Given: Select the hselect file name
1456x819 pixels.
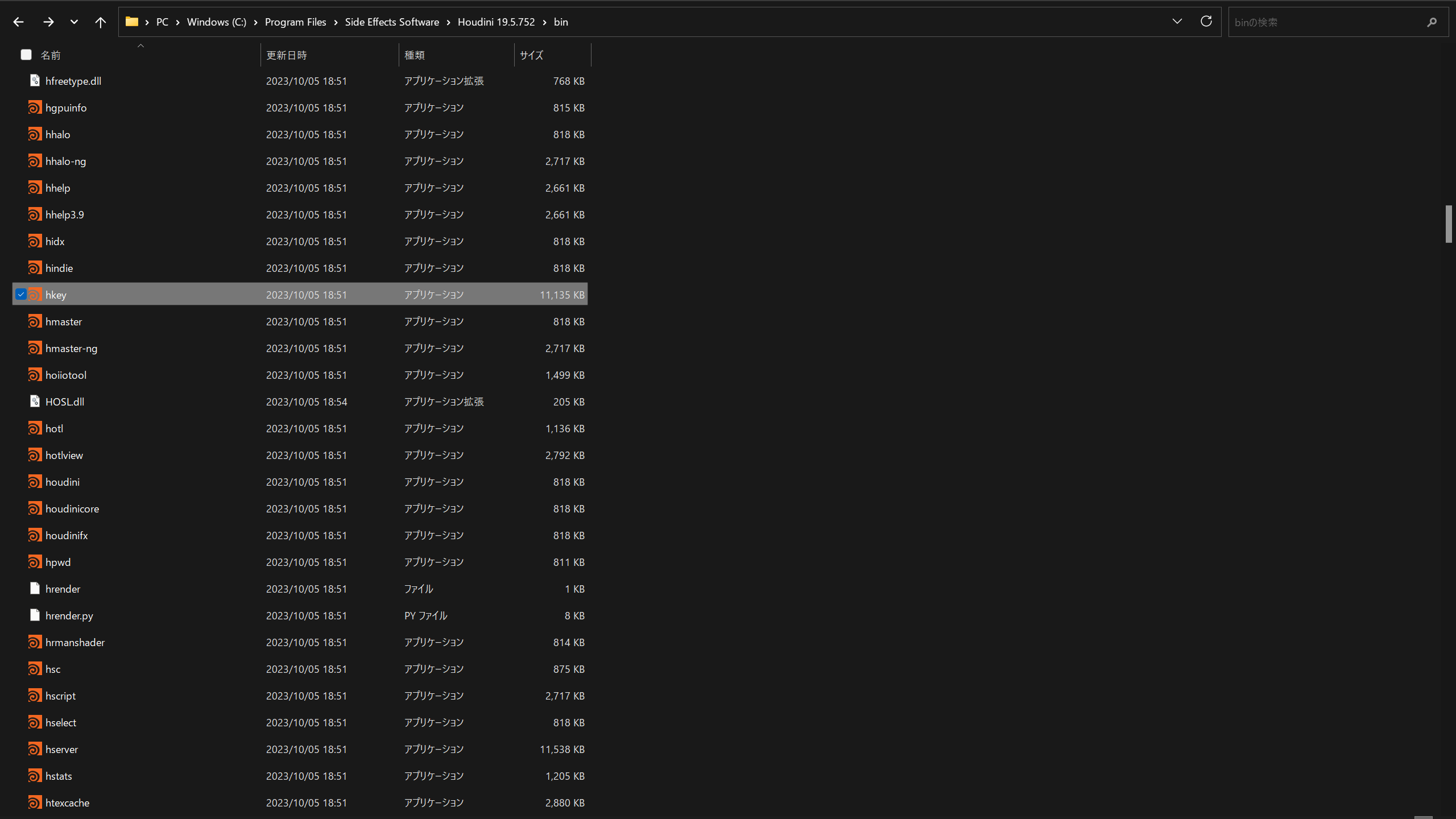Looking at the screenshot, I should (61, 722).
